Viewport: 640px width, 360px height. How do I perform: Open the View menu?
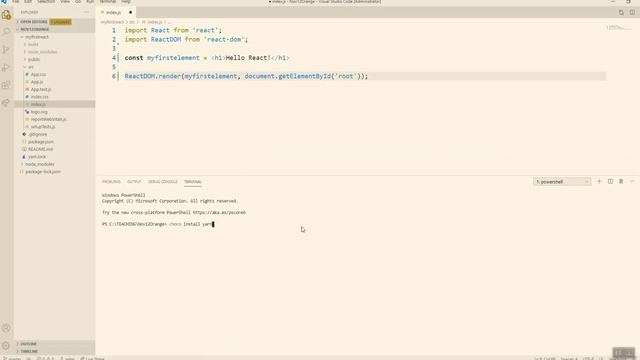pyautogui.click(x=65, y=2)
